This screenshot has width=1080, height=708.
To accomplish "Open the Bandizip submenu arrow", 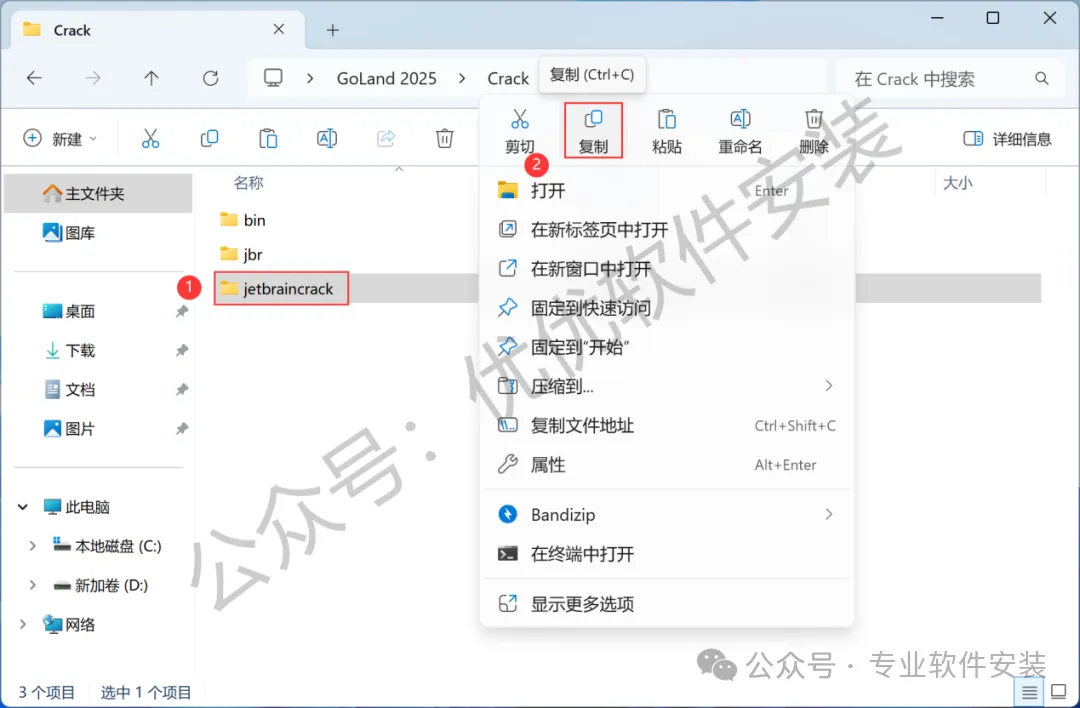I will tap(829, 514).
